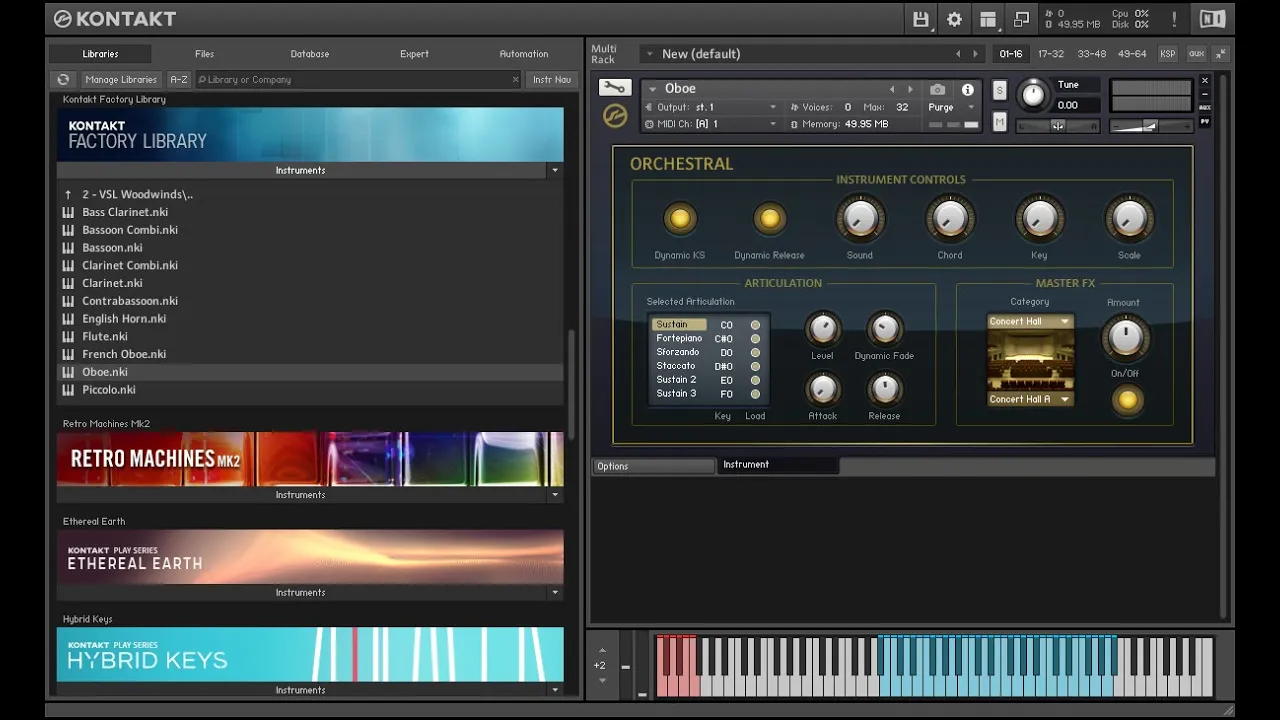The image size is (1280, 720).
Task: Select rack page 49-64
Action: pos(1132,54)
